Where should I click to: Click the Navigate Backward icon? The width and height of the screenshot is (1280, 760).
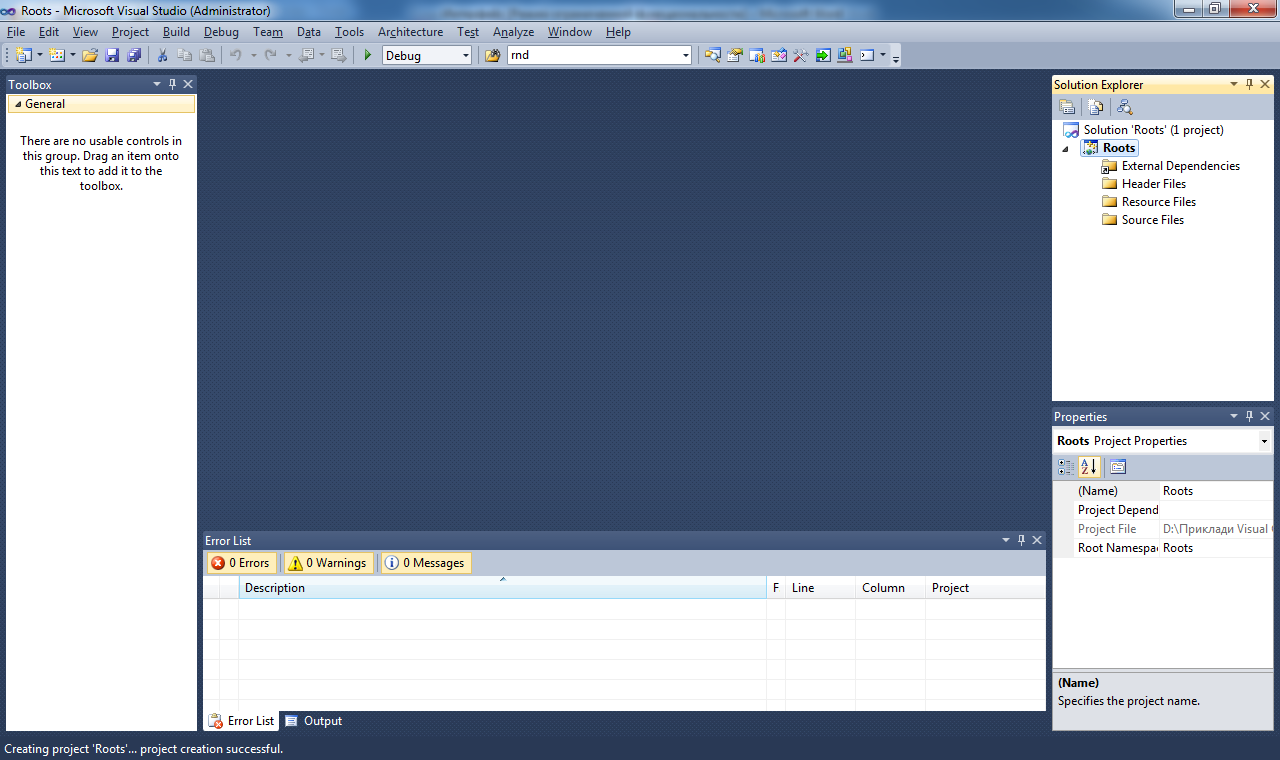(x=306, y=55)
